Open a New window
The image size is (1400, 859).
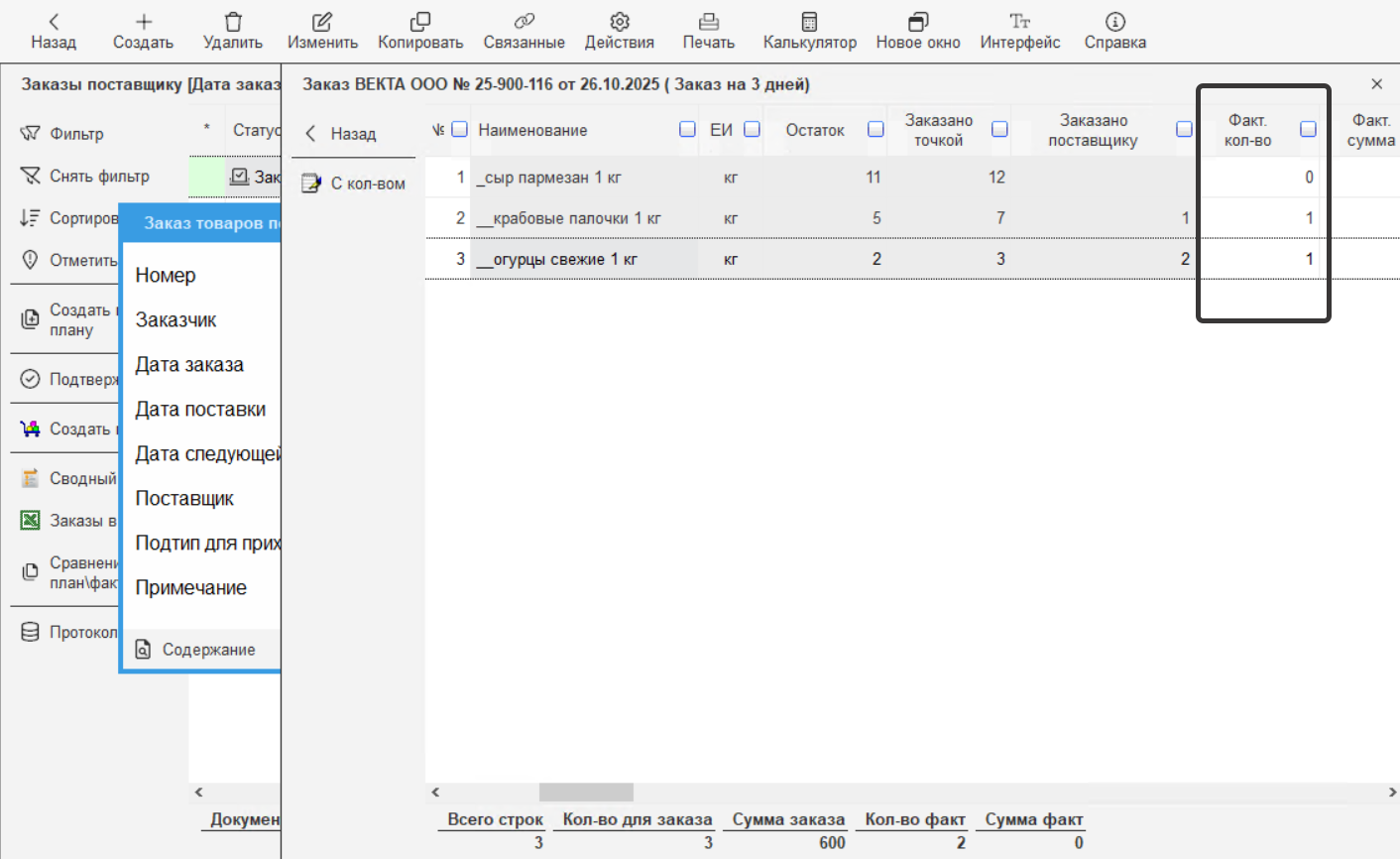(x=918, y=22)
